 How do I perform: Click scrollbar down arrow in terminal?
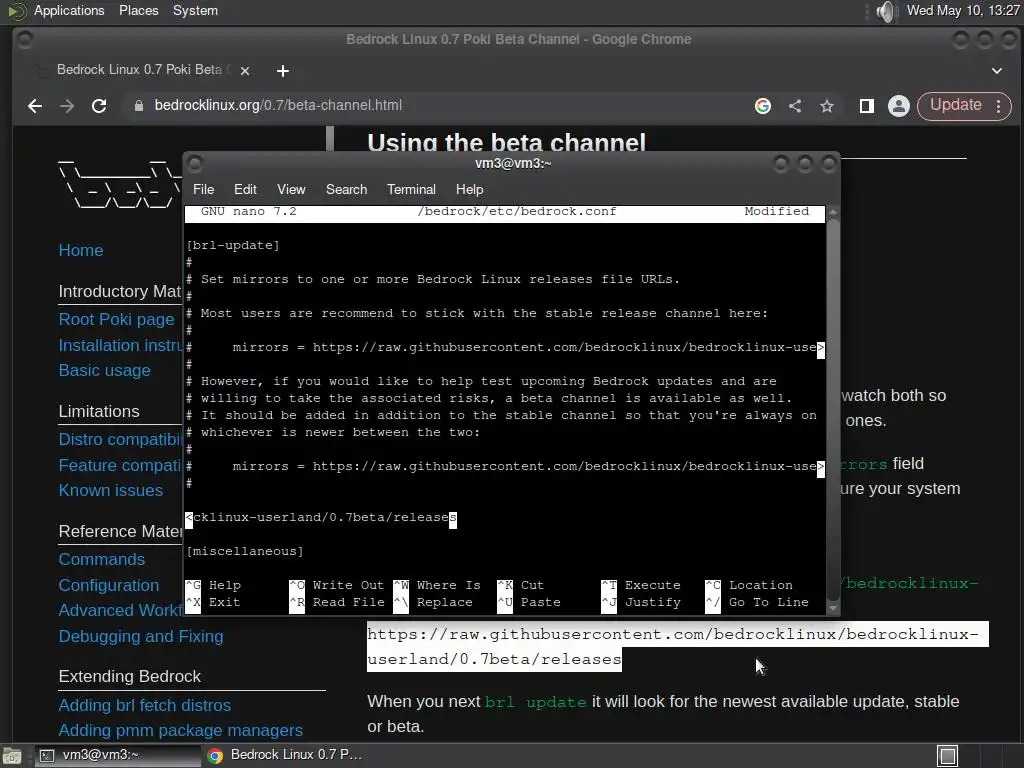pos(833,608)
